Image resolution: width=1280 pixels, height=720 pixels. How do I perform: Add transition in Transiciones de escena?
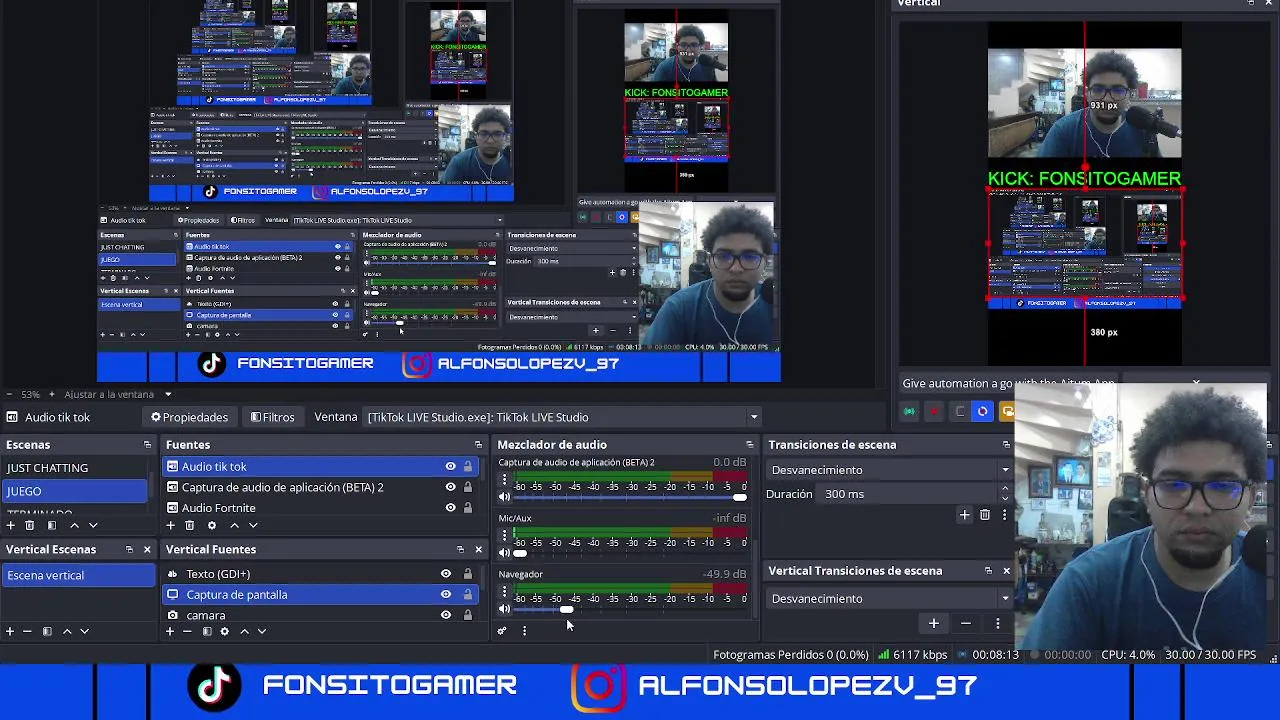pyautogui.click(x=964, y=515)
